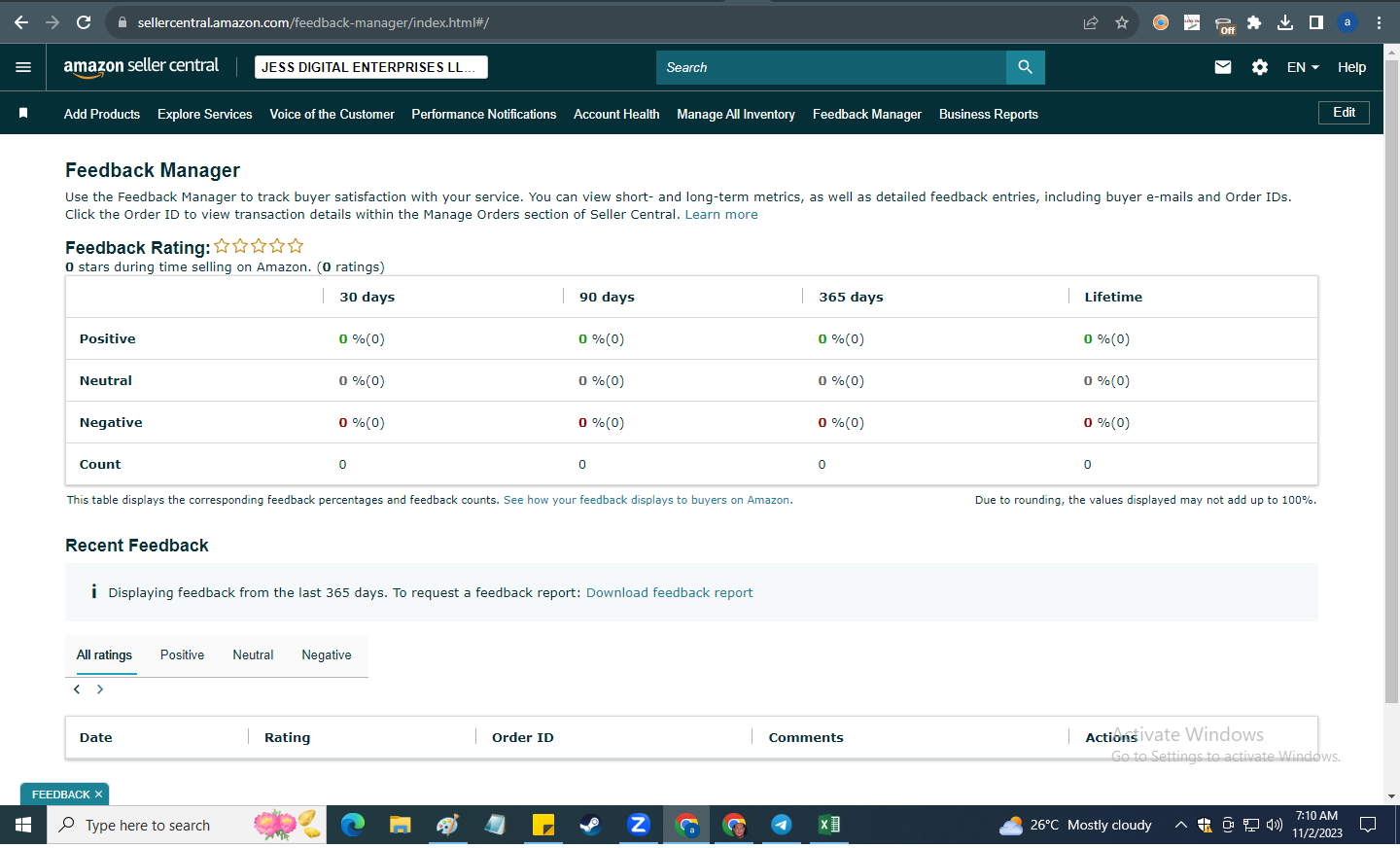Open the browser extensions puzzle icon
The image size is (1400, 848).
[x=1254, y=22]
